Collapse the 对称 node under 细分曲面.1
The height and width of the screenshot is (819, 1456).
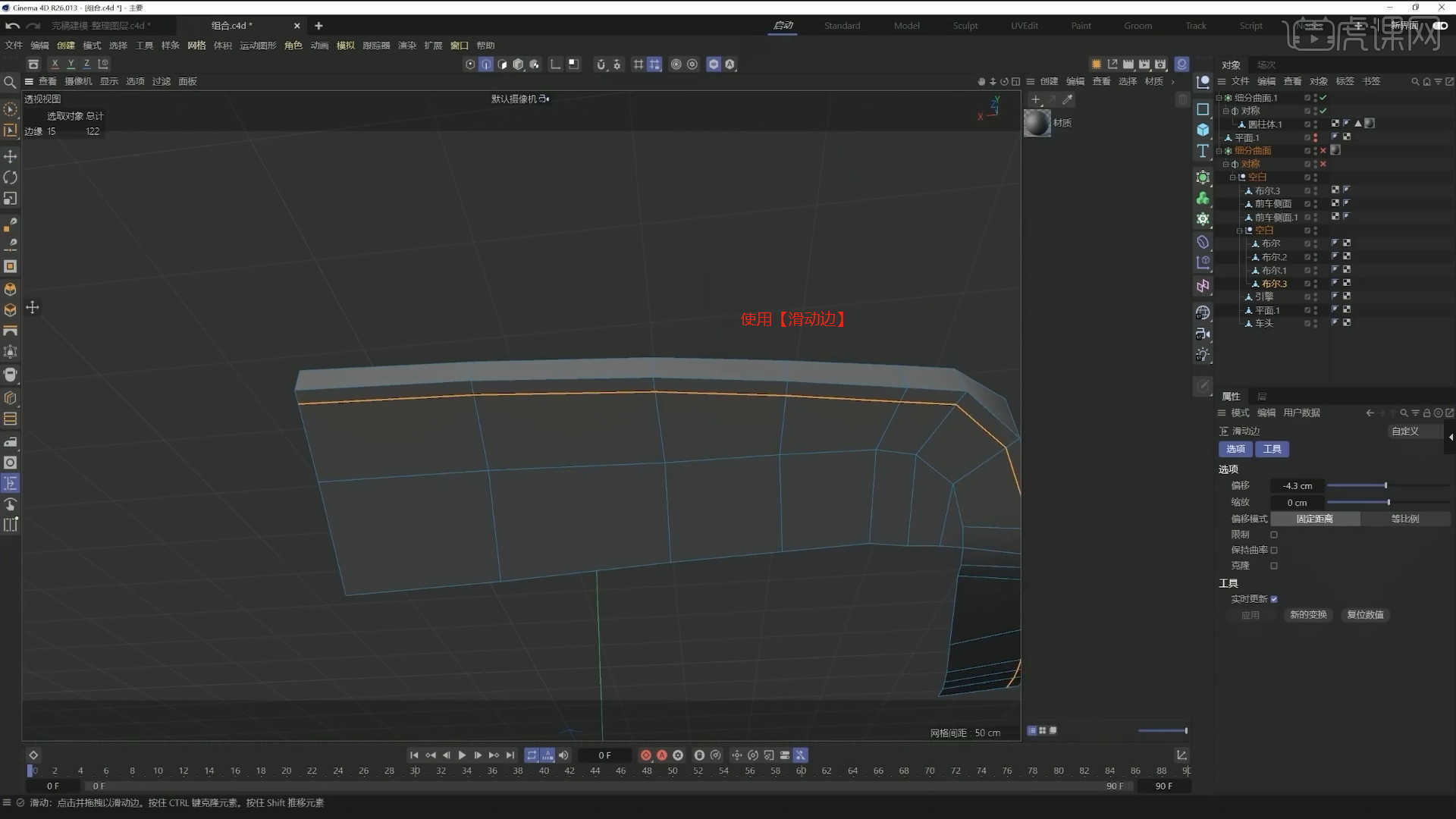(1226, 111)
